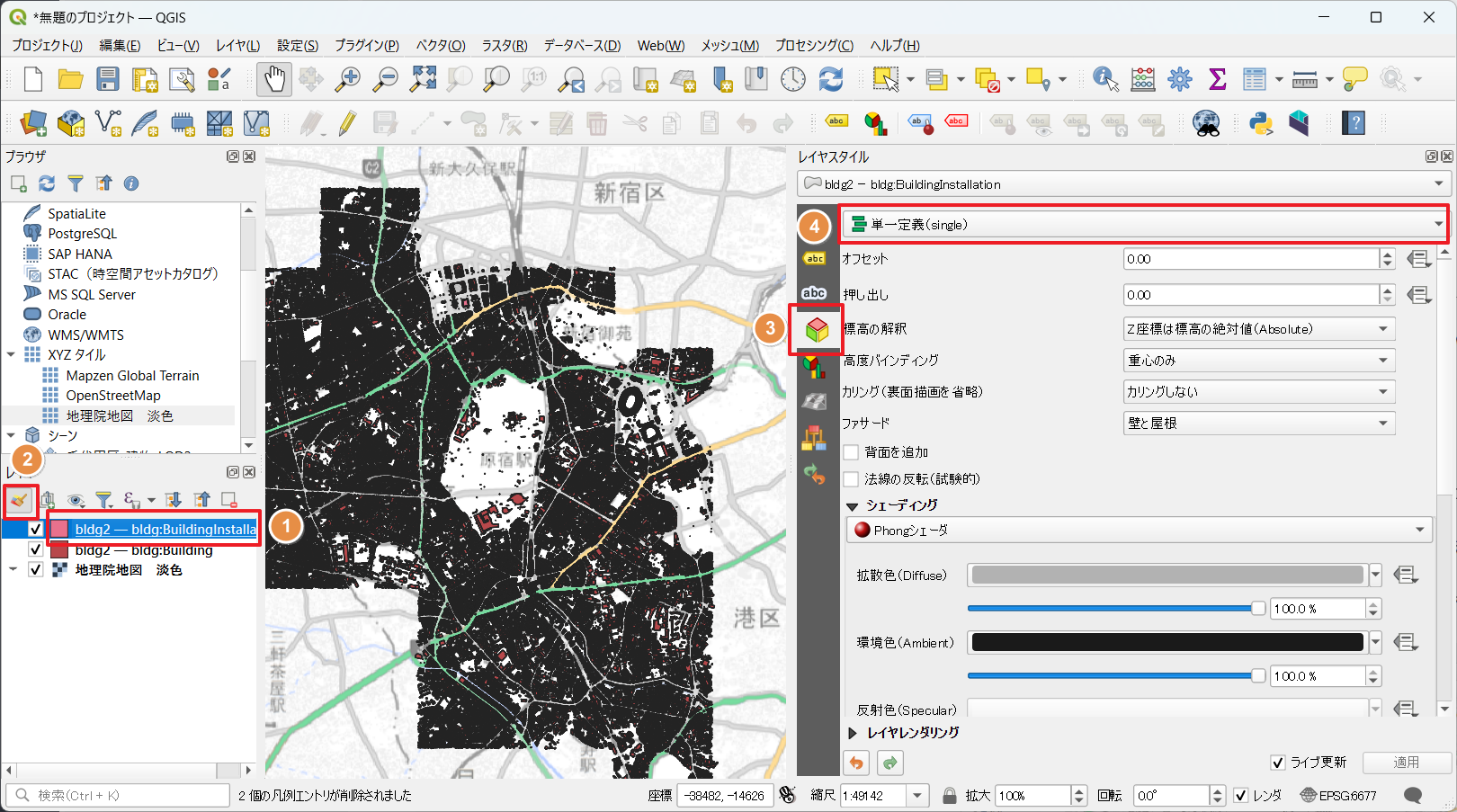
Task: Hide the 地理院地図 淡色 layer
Action: (36, 570)
